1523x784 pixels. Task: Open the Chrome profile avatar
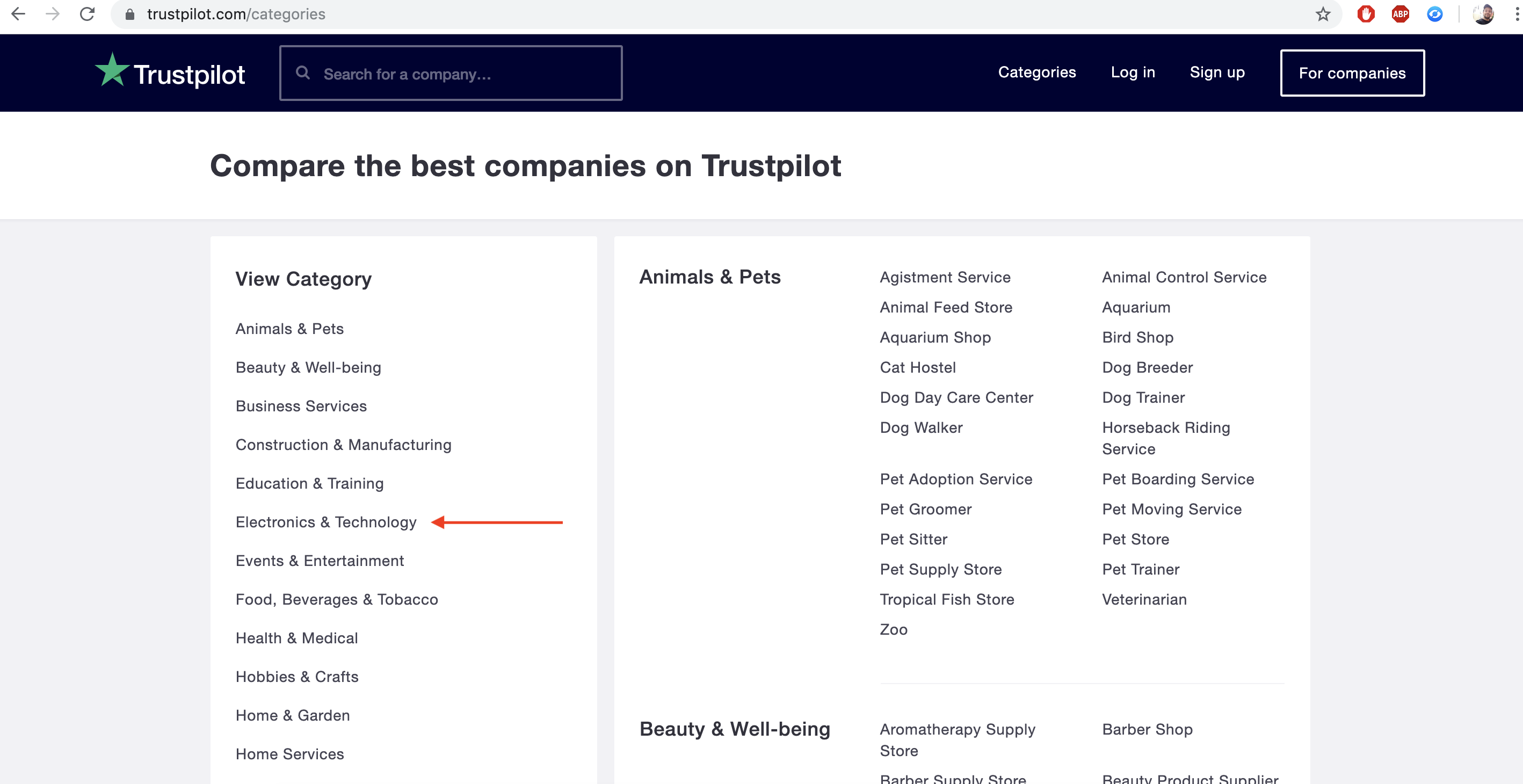(x=1483, y=14)
